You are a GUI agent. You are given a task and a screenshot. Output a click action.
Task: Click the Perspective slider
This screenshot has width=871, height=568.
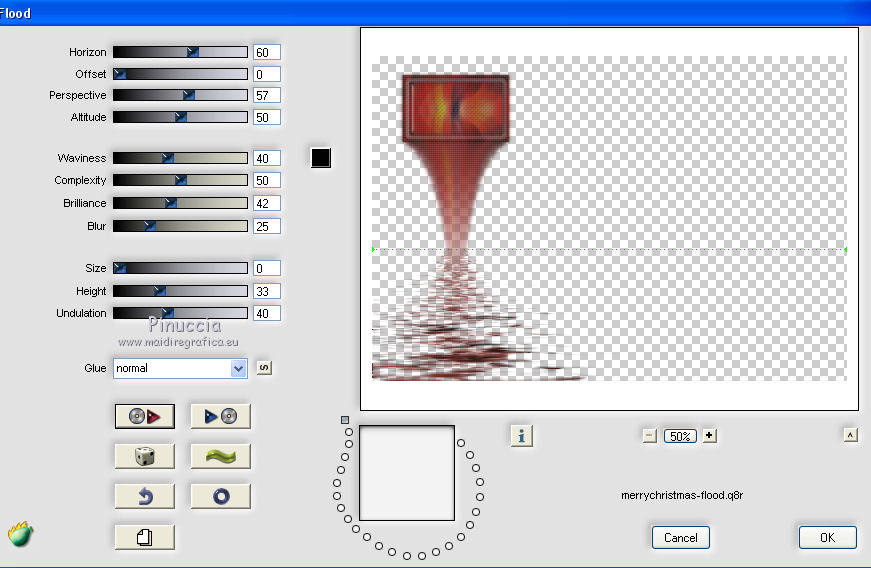pyautogui.click(x=181, y=95)
